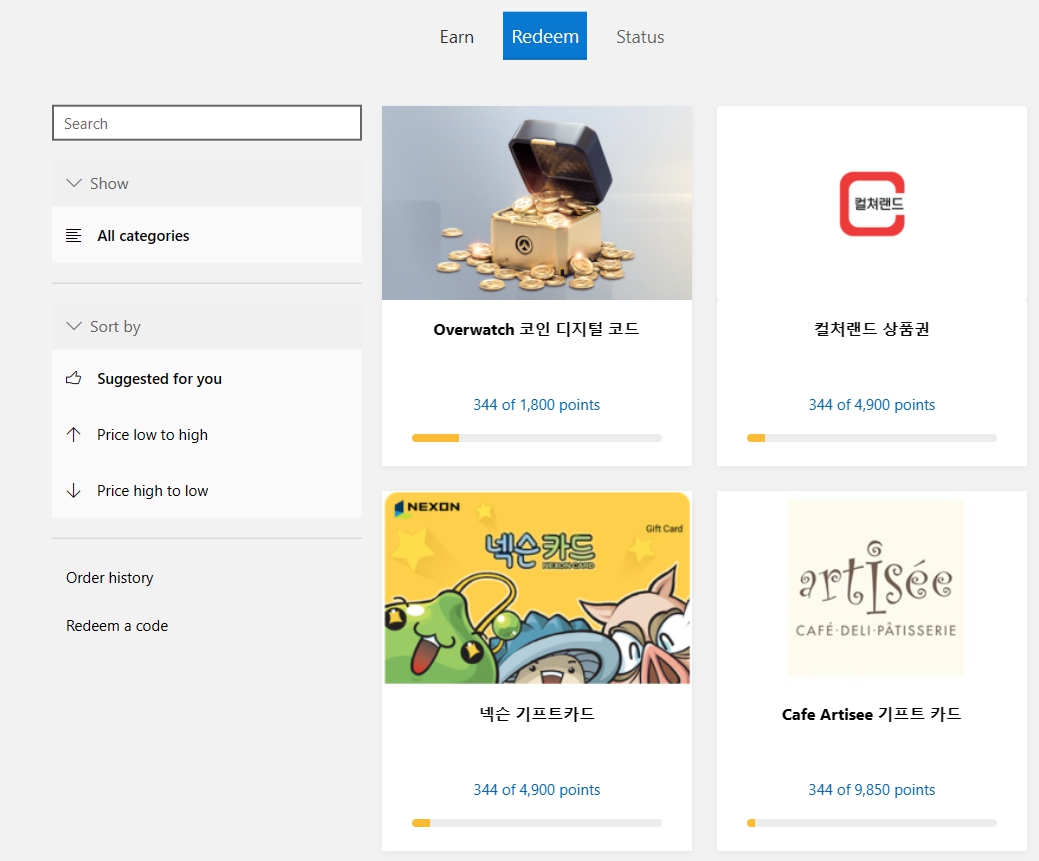This screenshot has height=861, width=1039.
Task: Open the 컬쳐랜드 상품권 title
Action: (872, 329)
